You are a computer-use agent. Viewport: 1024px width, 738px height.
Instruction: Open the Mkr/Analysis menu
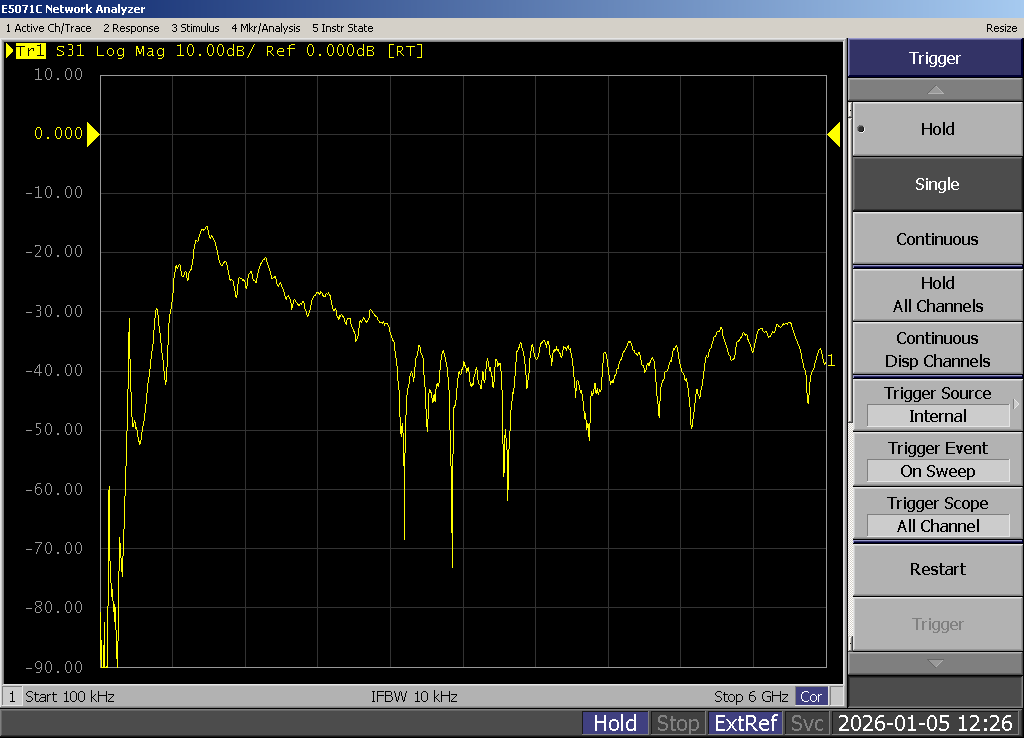click(x=265, y=28)
